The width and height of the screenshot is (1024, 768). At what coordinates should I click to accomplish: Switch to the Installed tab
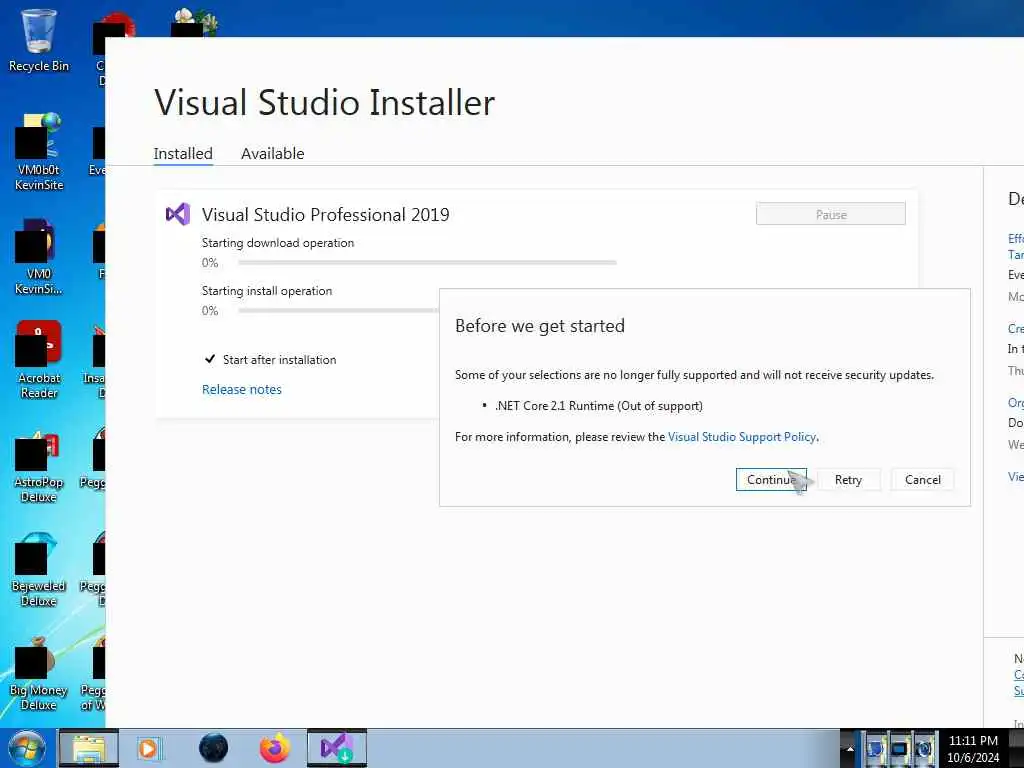click(x=183, y=153)
